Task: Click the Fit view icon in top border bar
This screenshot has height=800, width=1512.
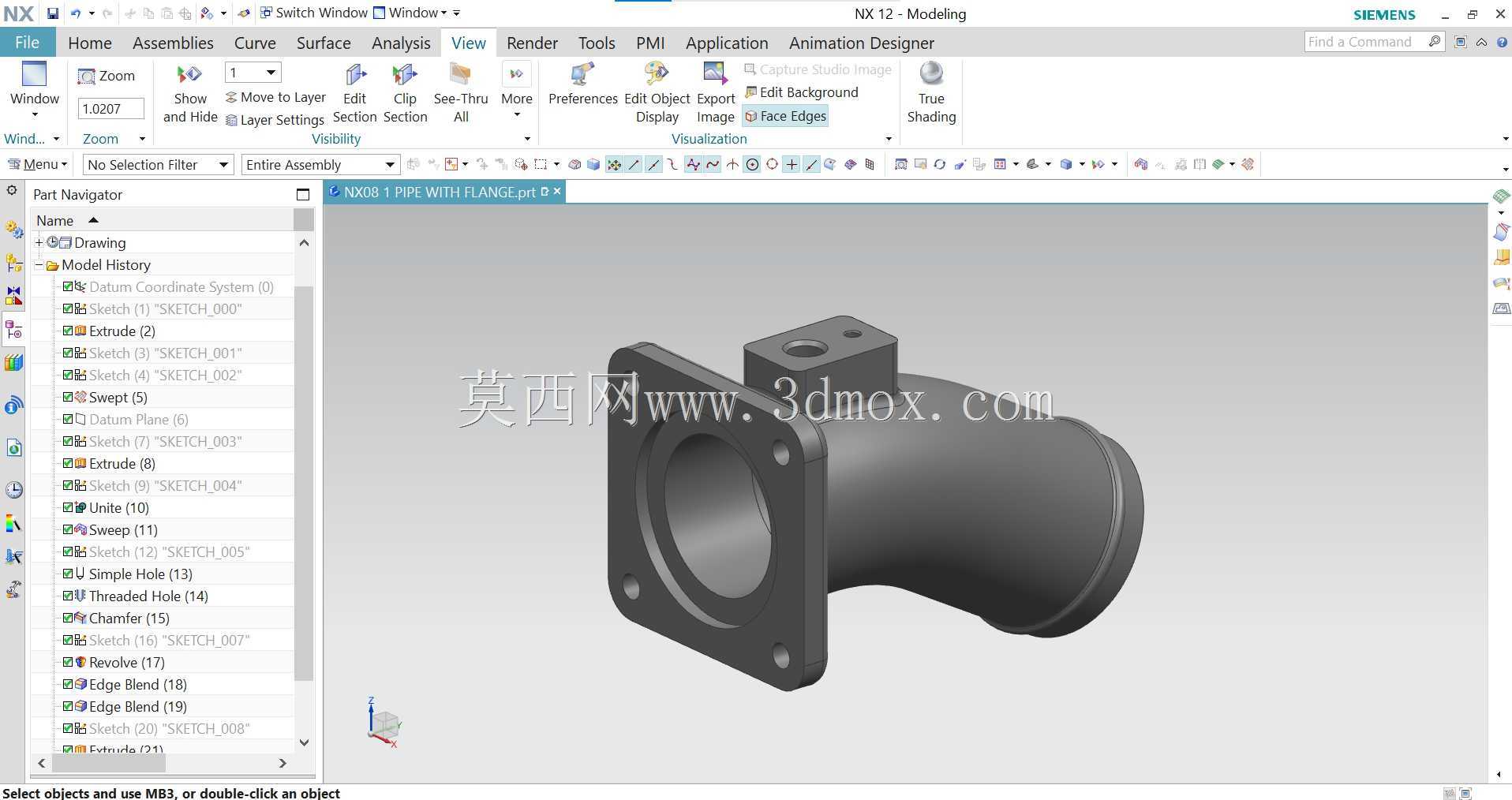Action: (900, 164)
